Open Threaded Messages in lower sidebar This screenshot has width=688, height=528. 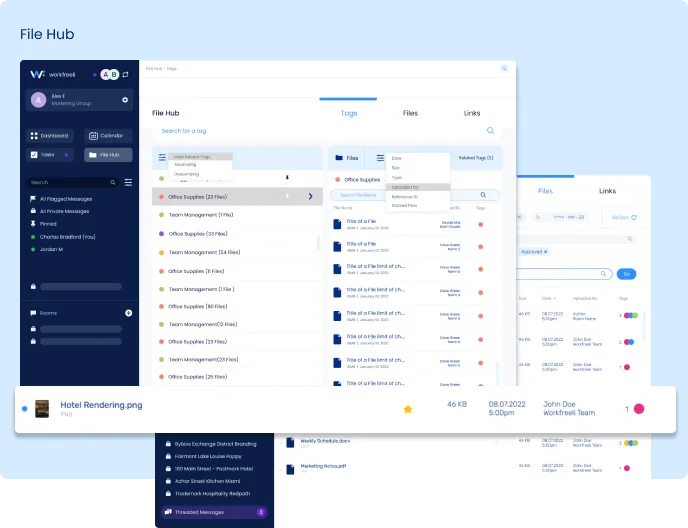point(215,512)
